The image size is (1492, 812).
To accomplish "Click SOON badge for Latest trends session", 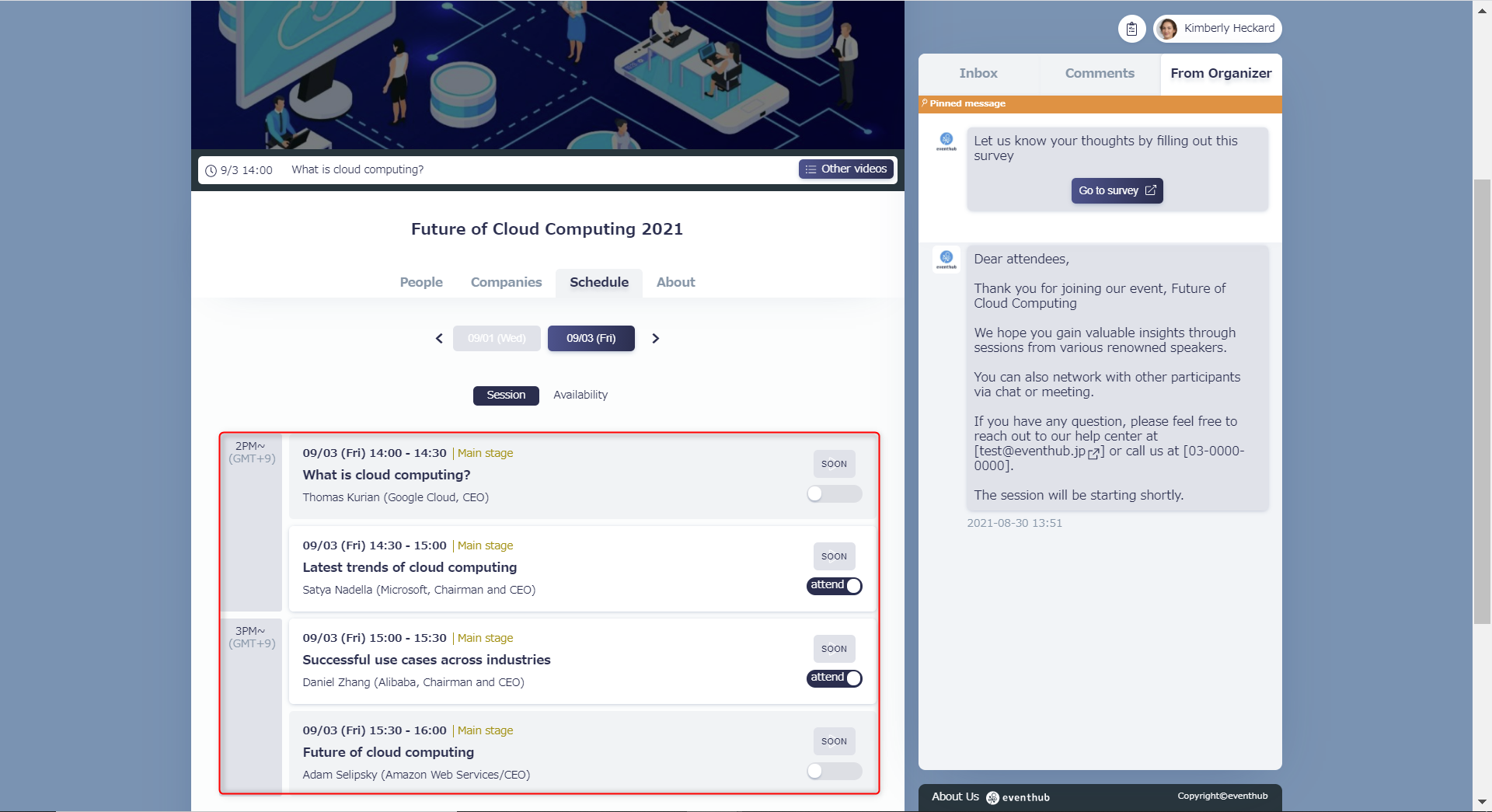I will 835,557.
